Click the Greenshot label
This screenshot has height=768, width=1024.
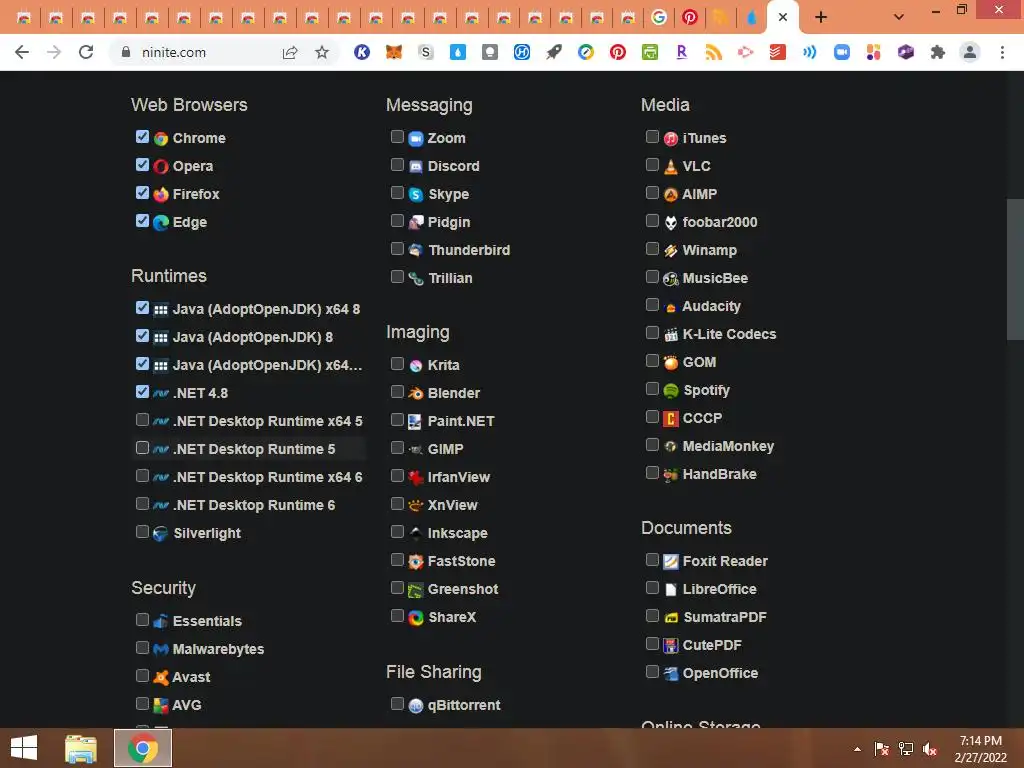463,589
